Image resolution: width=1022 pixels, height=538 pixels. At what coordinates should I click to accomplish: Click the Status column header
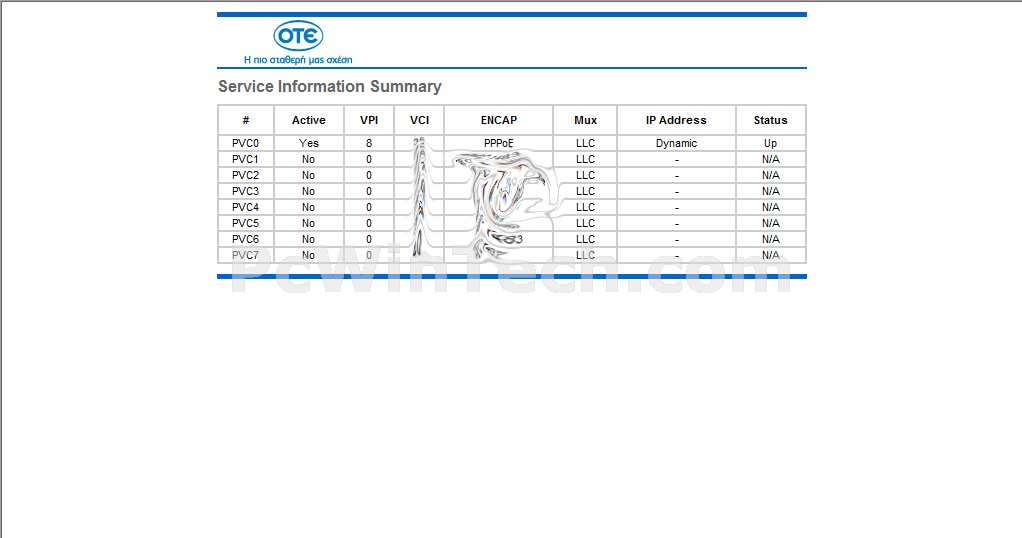770,120
